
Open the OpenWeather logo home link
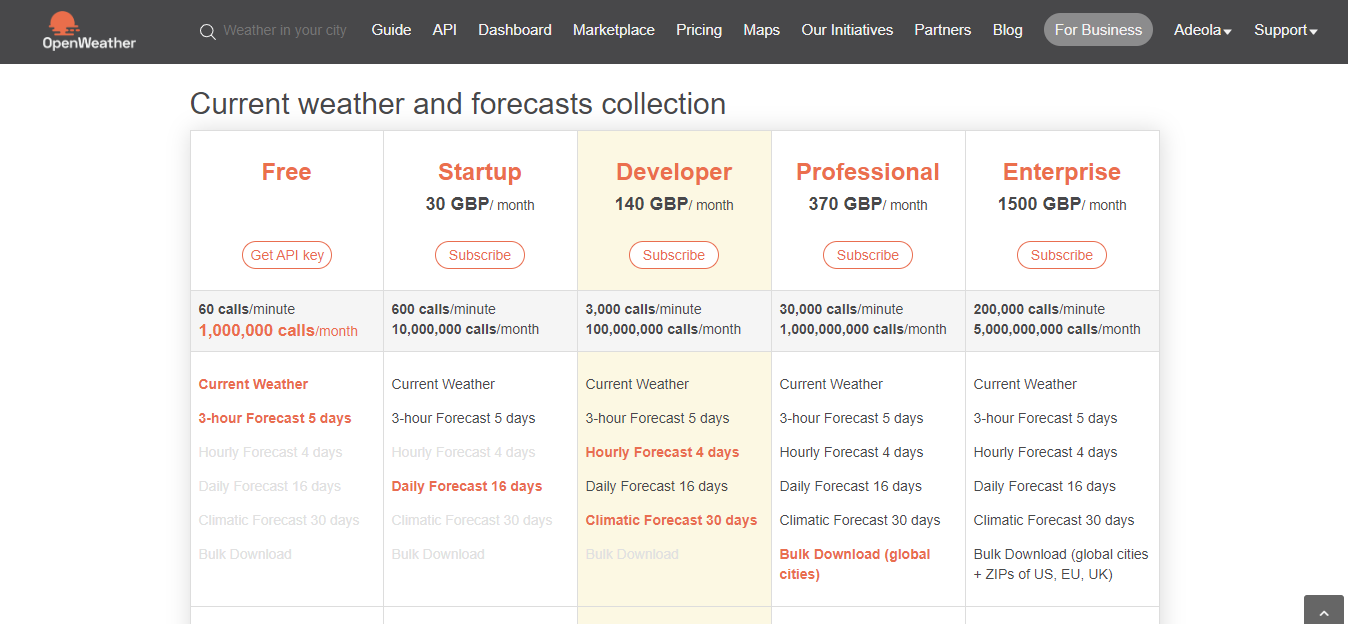tap(89, 30)
